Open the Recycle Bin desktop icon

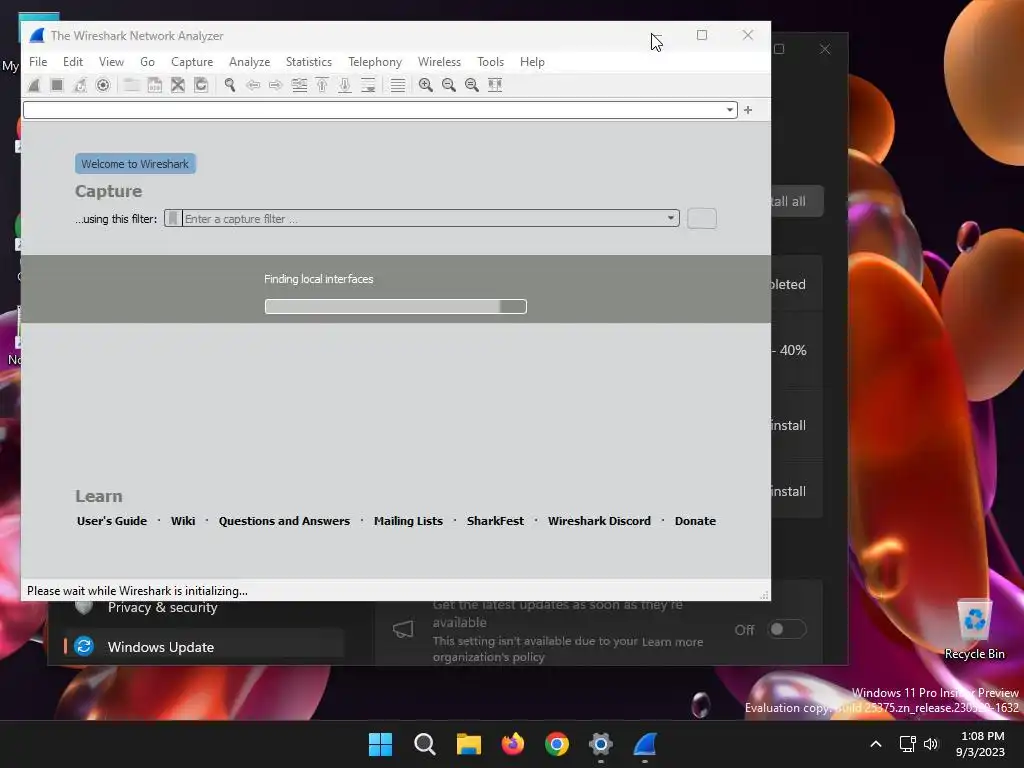[x=974, y=630]
